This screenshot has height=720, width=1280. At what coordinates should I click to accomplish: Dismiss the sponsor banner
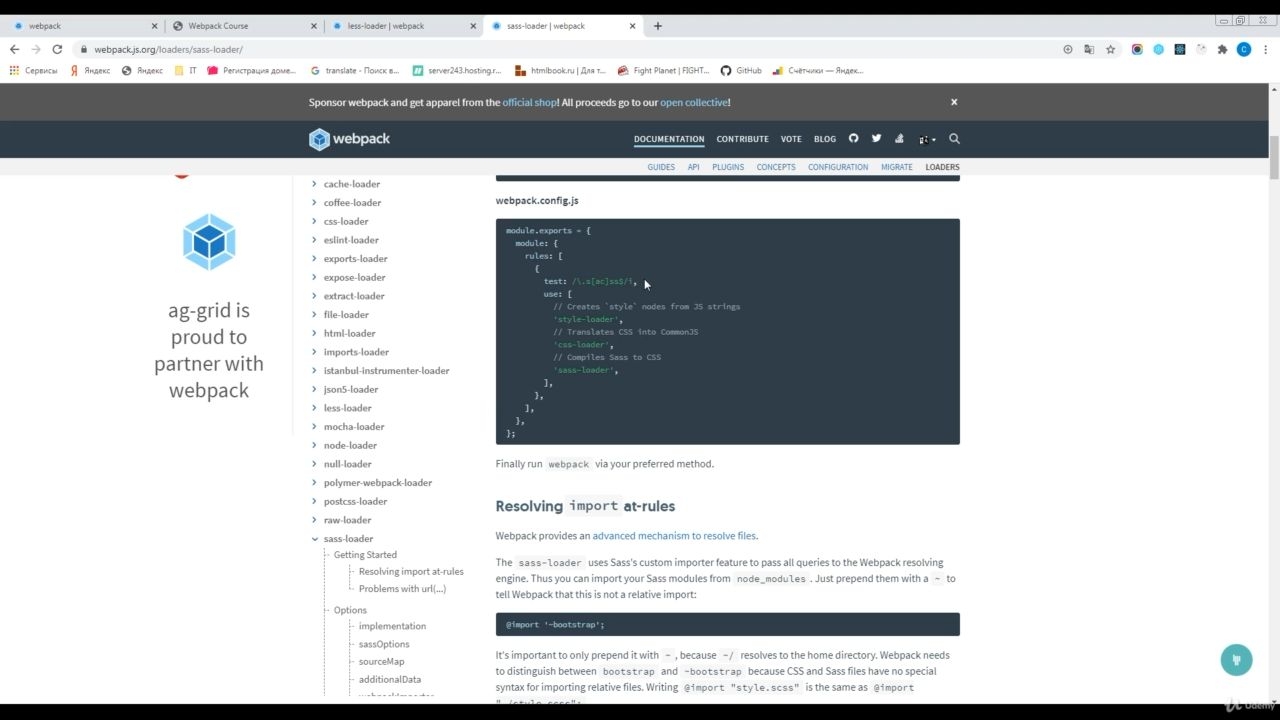click(954, 102)
